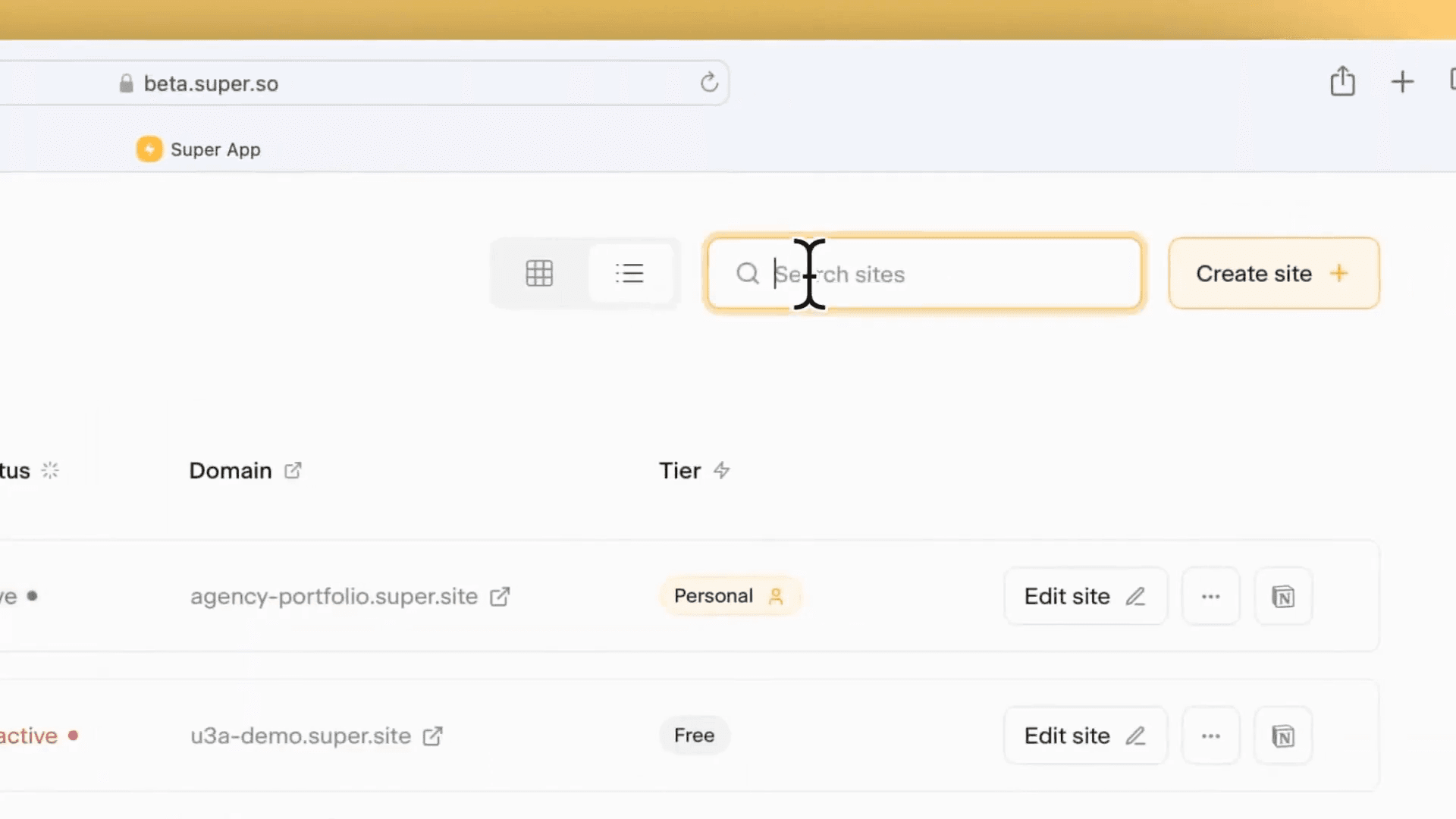1456x819 pixels.
Task: Click the Tier column header
Action: (679, 471)
